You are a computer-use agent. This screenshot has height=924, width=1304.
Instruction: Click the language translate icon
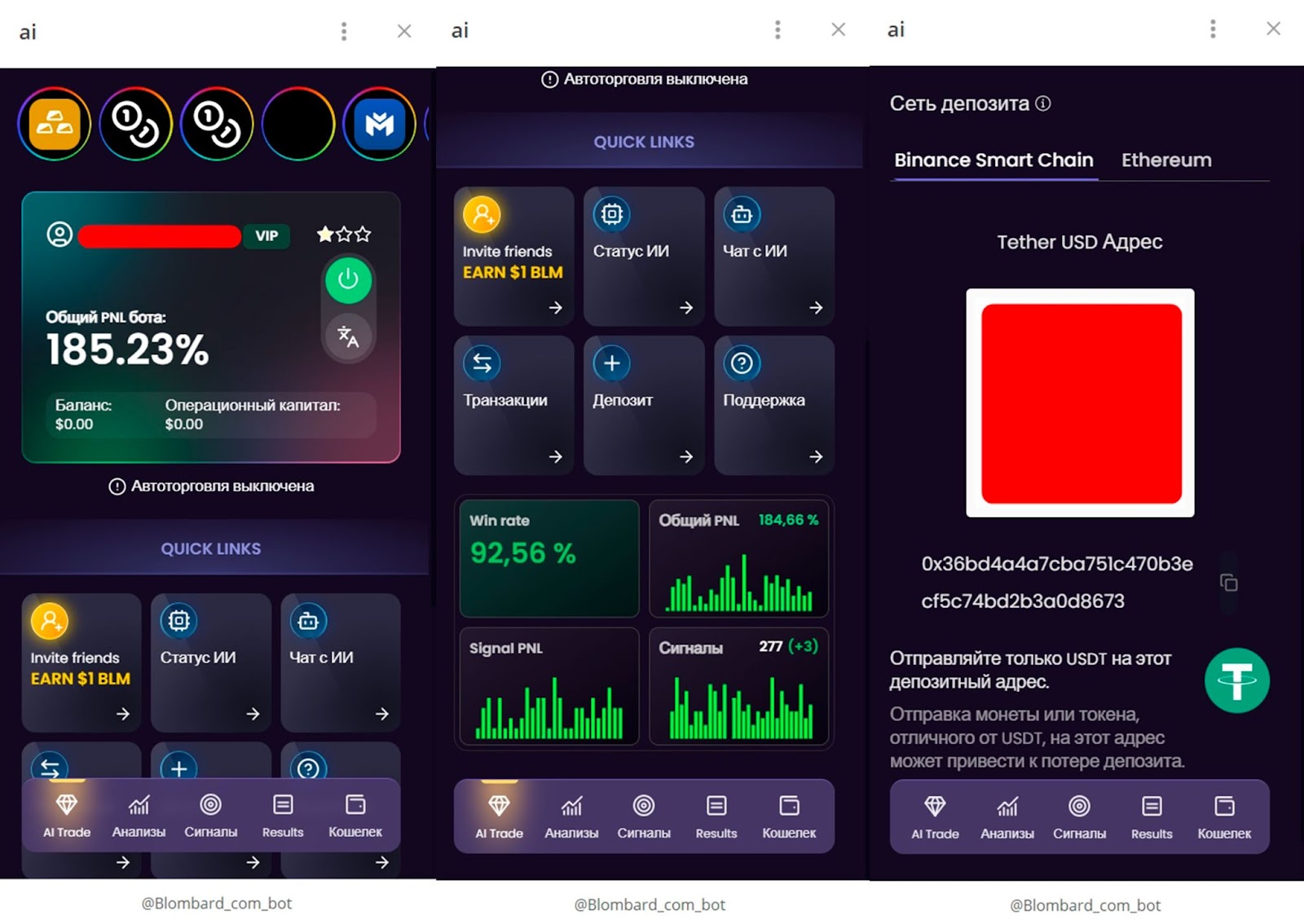point(348,336)
